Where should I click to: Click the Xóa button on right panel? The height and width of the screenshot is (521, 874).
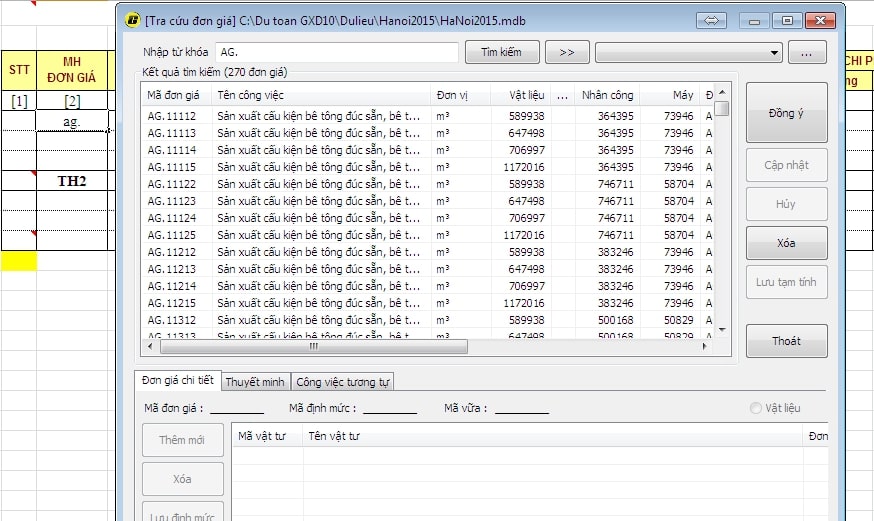(x=786, y=243)
